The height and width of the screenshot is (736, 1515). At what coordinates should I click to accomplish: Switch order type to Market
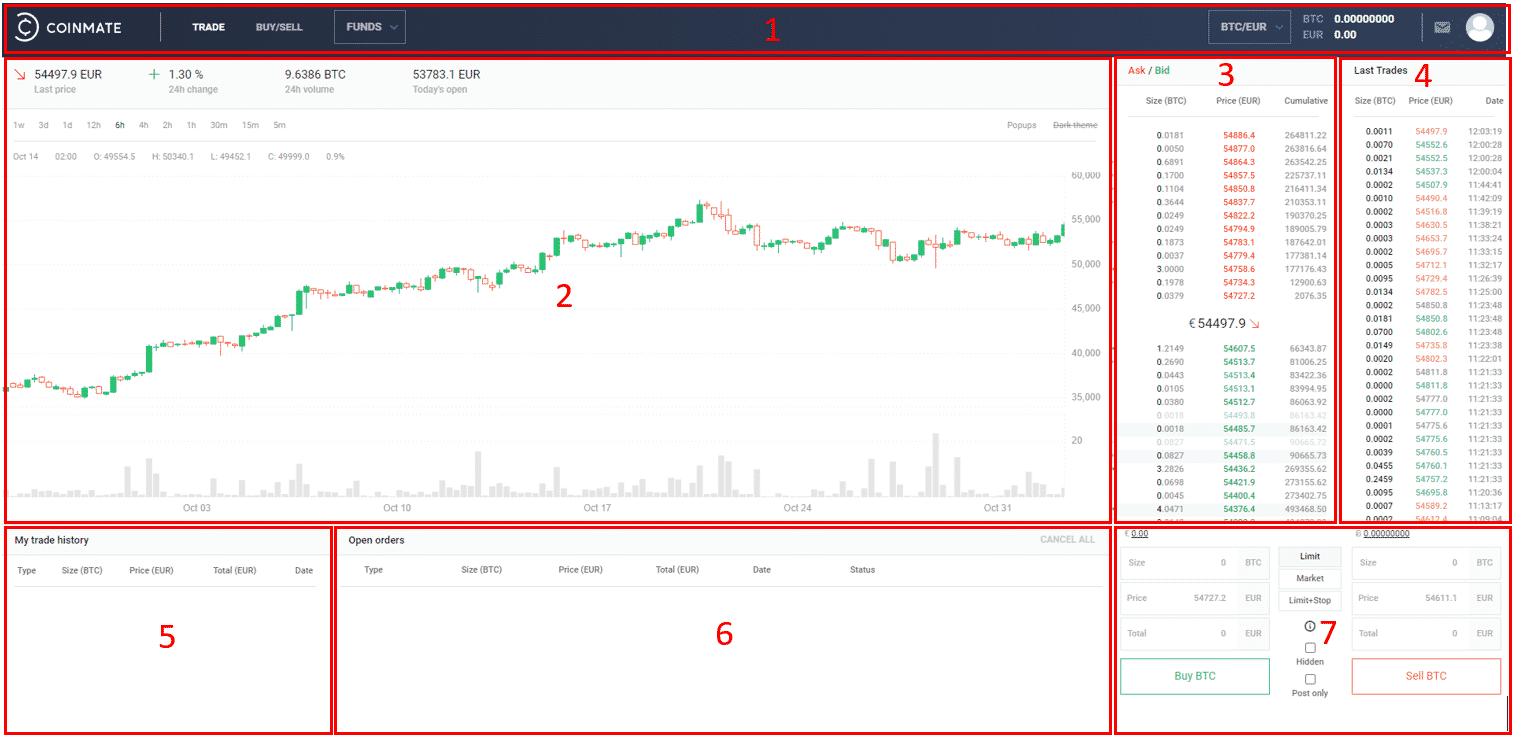(1309, 578)
